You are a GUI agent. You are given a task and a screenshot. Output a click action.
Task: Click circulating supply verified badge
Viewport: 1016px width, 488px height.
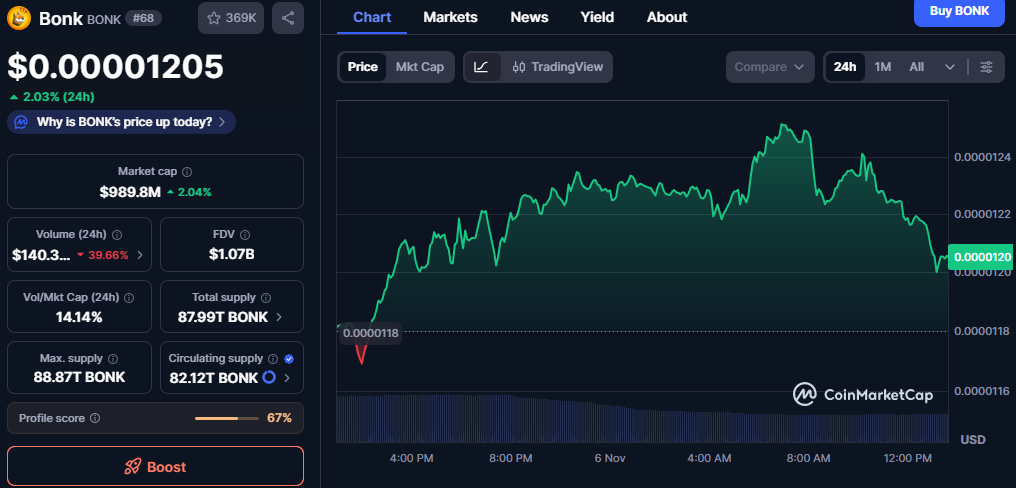coord(289,358)
